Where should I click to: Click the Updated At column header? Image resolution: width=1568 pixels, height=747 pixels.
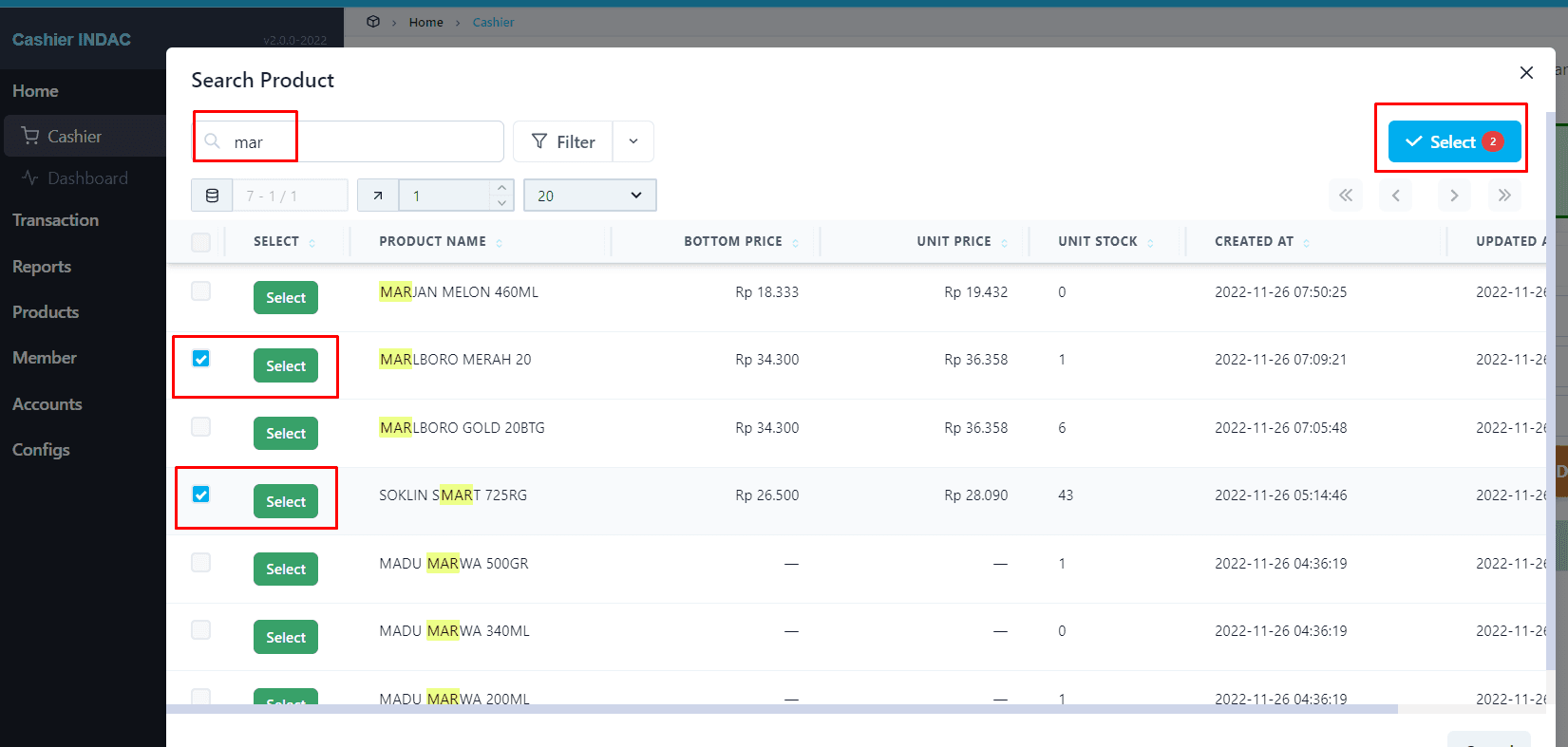pos(1510,241)
